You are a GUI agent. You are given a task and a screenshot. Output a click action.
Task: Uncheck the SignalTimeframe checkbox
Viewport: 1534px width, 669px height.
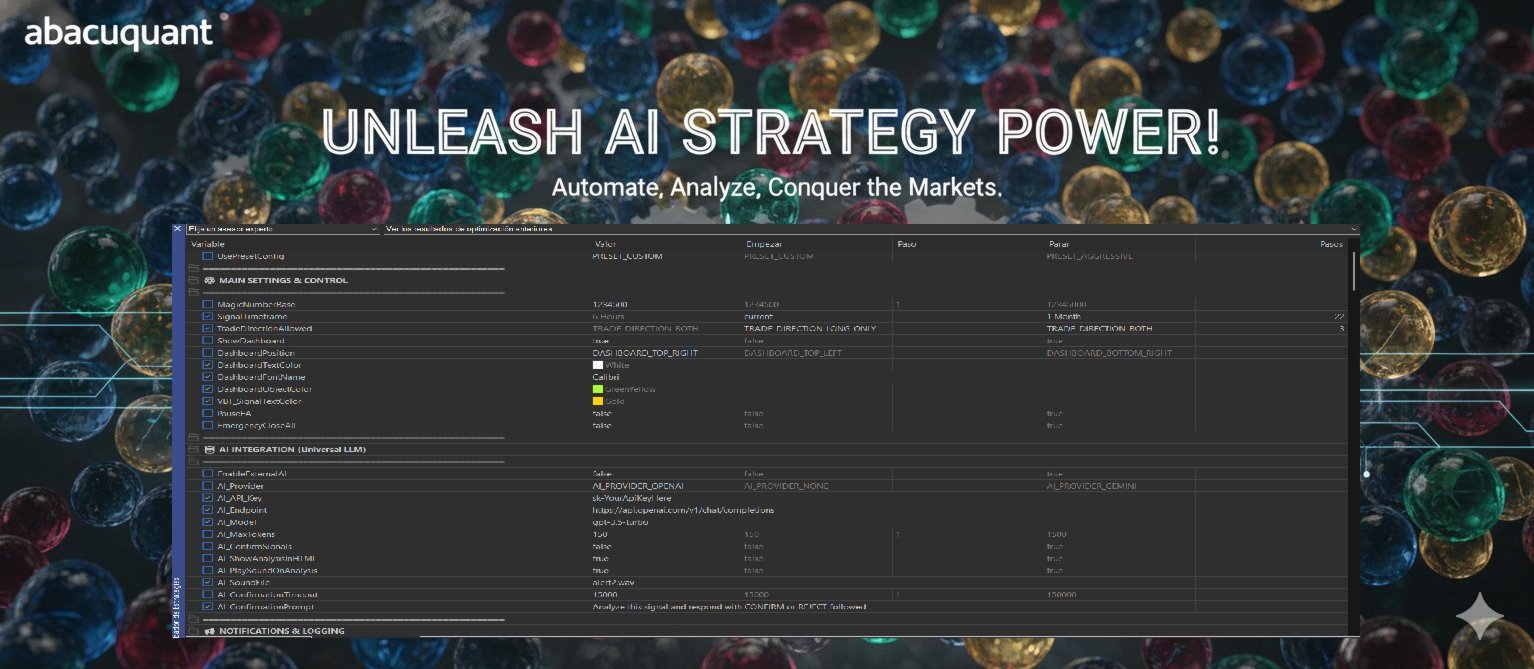point(208,316)
